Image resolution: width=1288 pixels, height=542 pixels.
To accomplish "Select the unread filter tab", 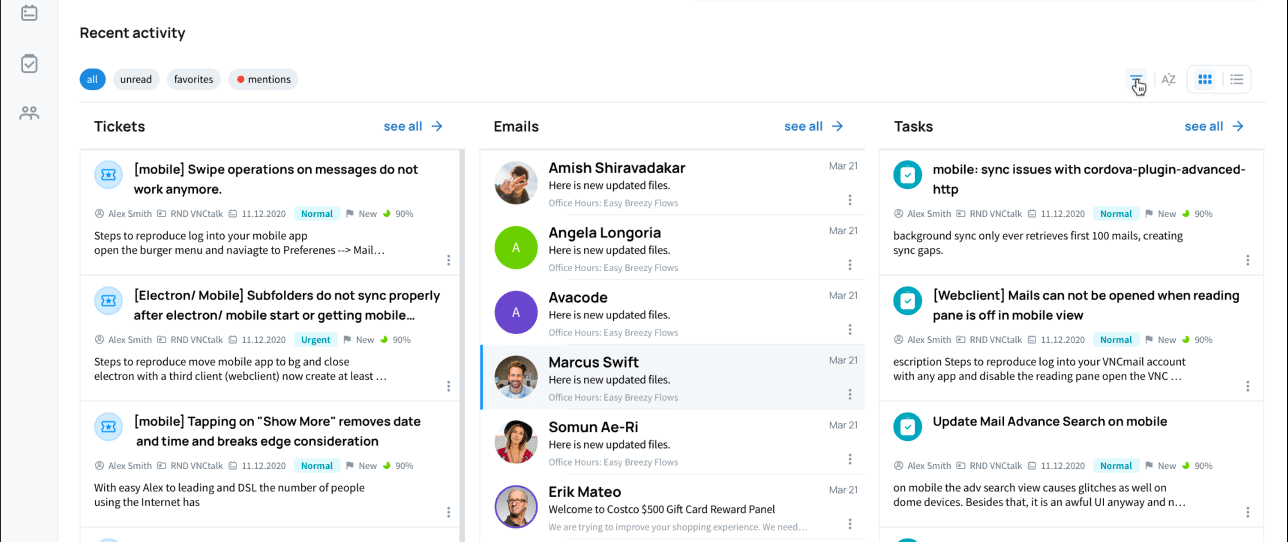I will pyautogui.click(x=136, y=80).
